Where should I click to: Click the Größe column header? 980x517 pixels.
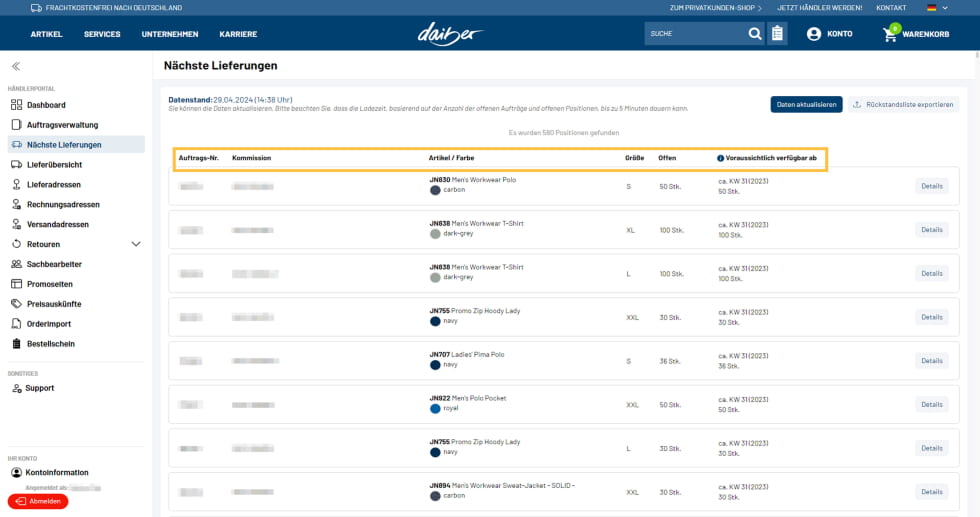pos(634,158)
